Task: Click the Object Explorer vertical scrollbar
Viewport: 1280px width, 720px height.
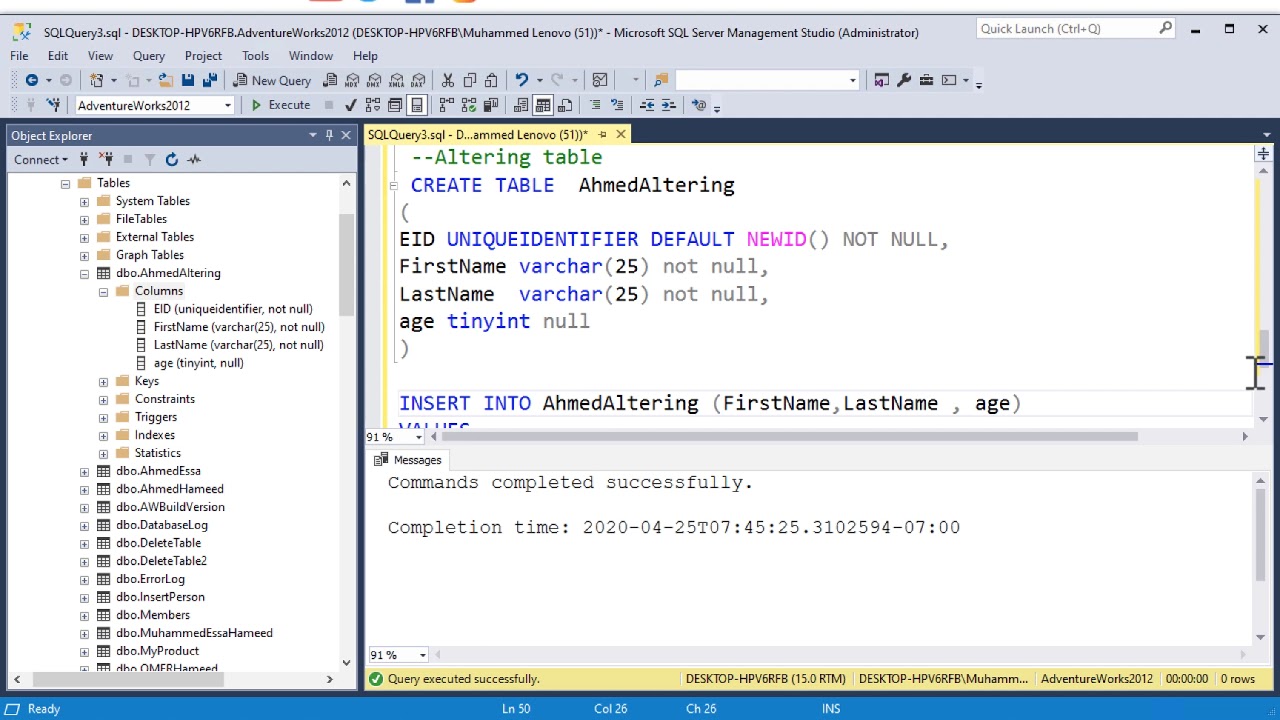Action: pos(347,265)
